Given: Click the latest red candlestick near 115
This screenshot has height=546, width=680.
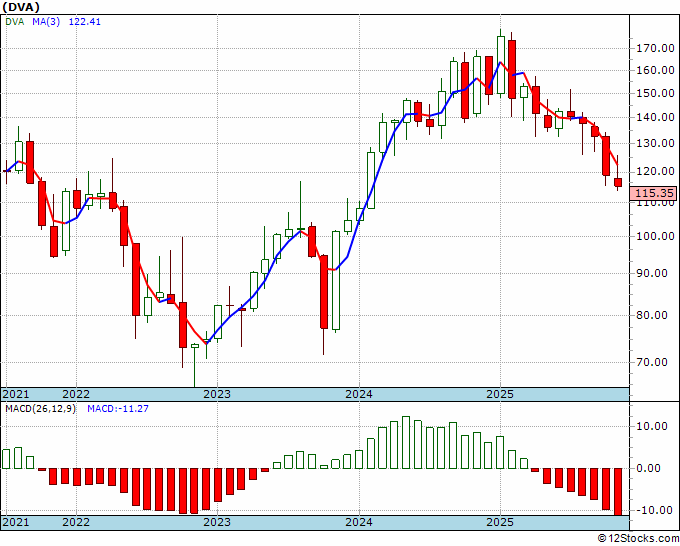Looking at the screenshot, I should (x=618, y=183).
